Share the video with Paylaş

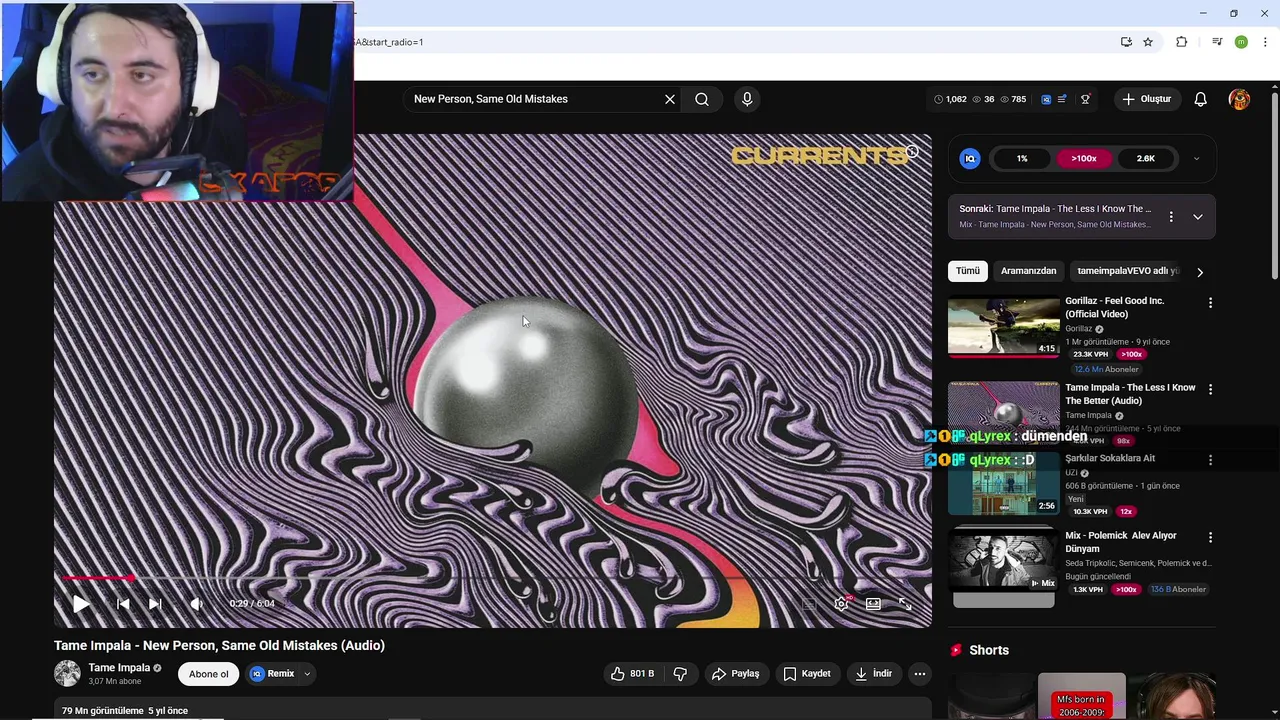[735, 674]
